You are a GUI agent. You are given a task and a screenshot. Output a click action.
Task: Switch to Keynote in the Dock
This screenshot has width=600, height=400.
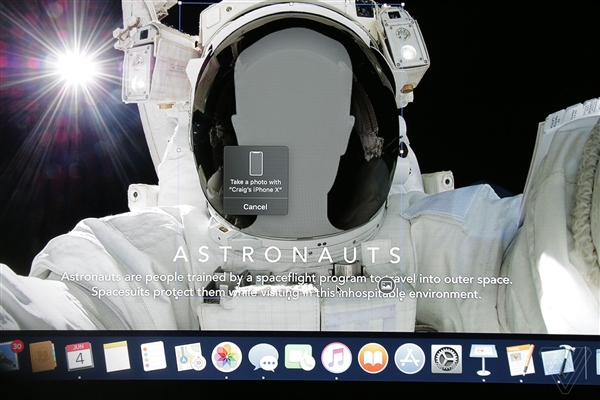[x=483, y=358]
